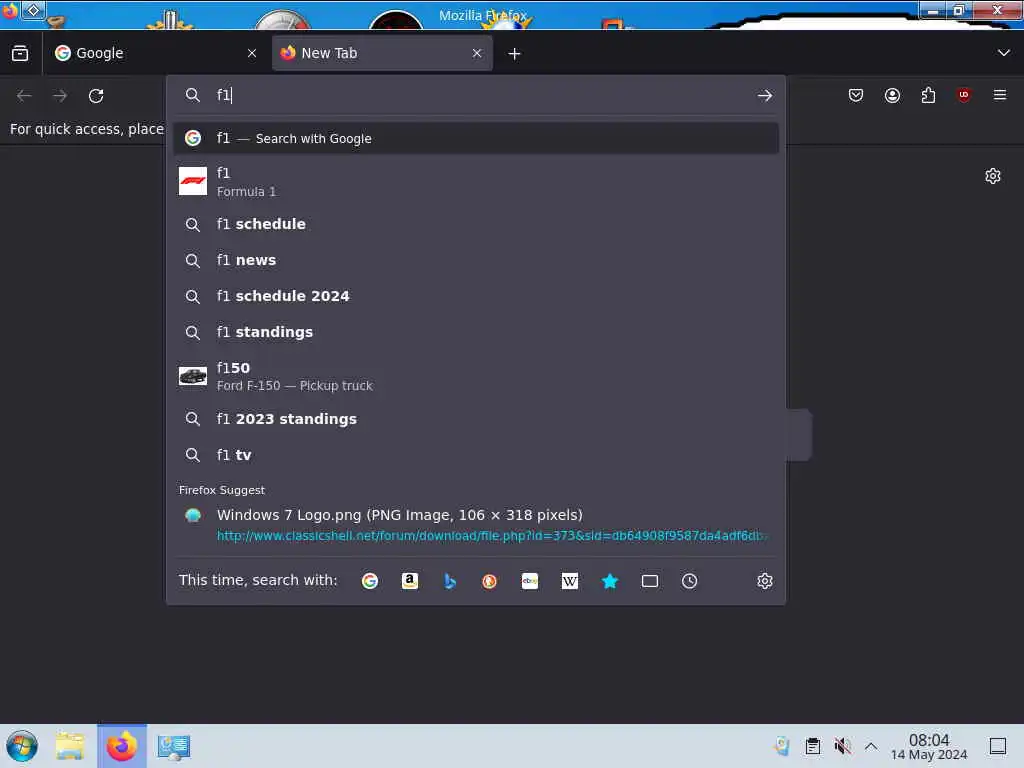Open the Firefox account icon
1024x768 pixels.
[892, 95]
